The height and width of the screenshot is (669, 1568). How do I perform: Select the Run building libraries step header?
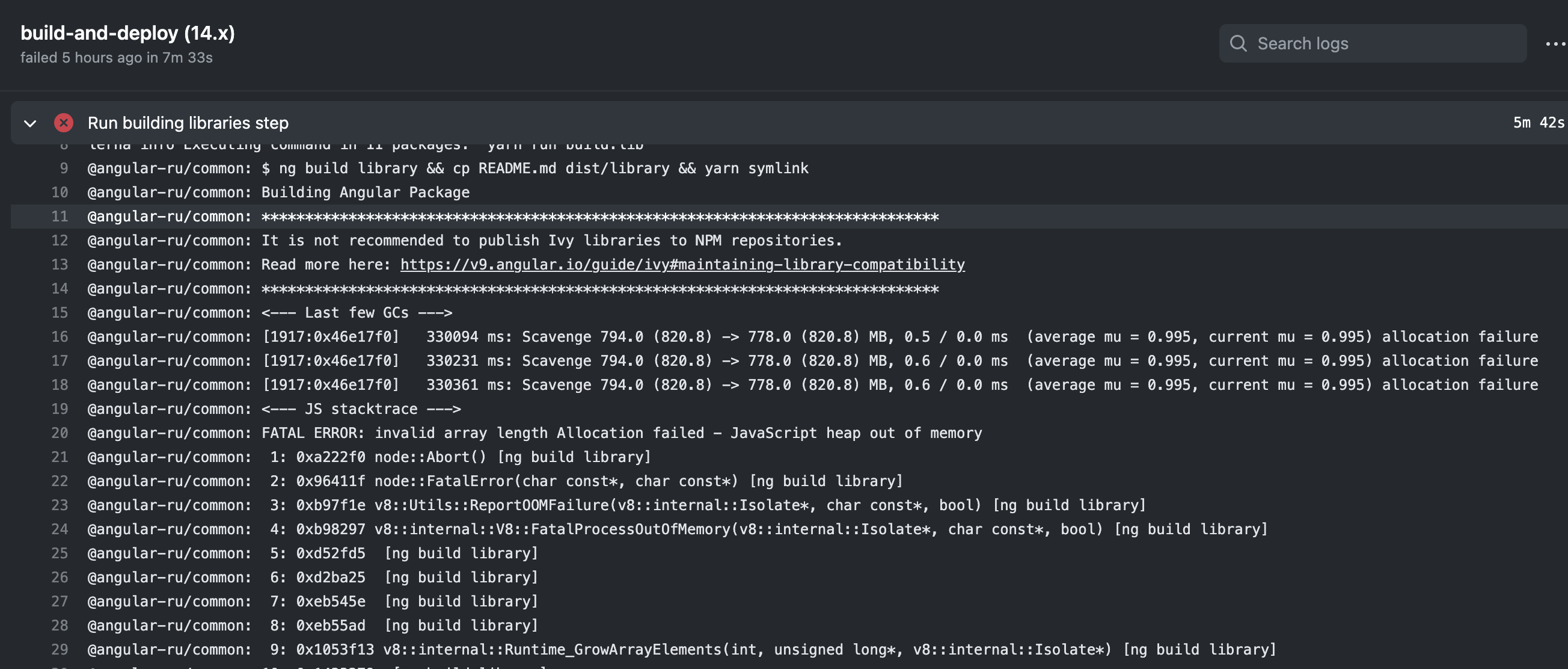(x=189, y=123)
